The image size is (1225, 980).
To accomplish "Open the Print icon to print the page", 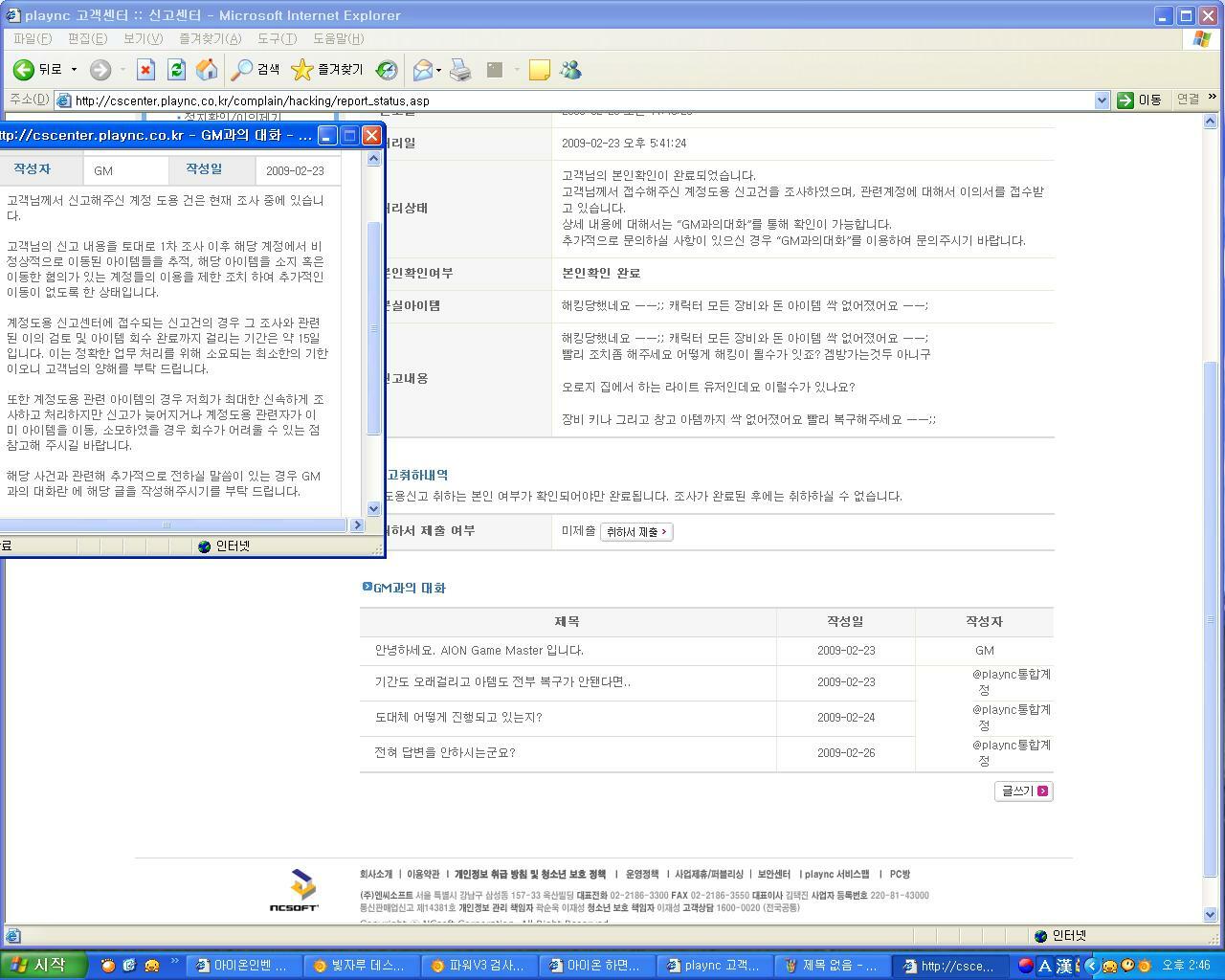I will coord(460,69).
